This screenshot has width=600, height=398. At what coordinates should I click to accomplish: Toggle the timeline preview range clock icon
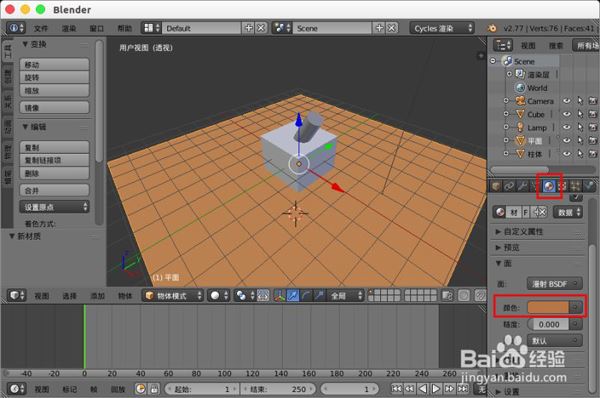[141, 389]
